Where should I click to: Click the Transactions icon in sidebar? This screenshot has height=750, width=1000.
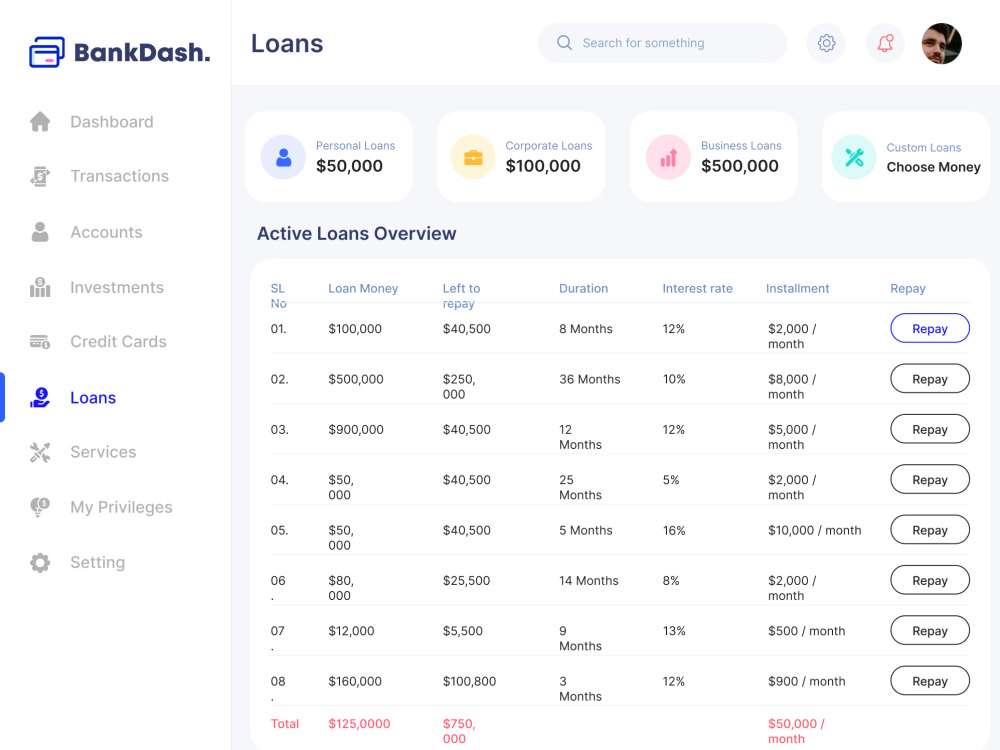(x=40, y=176)
